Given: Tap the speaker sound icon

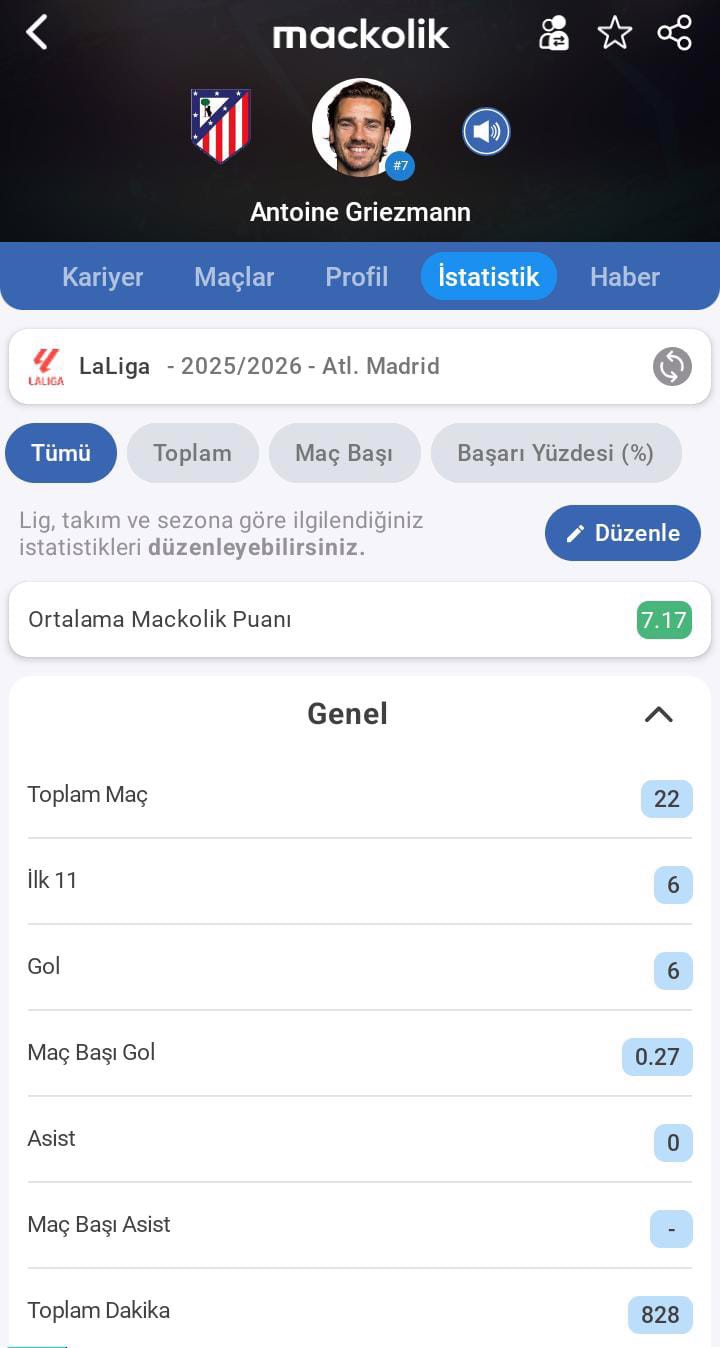Looking at the screenshot, I should point(486,131).
